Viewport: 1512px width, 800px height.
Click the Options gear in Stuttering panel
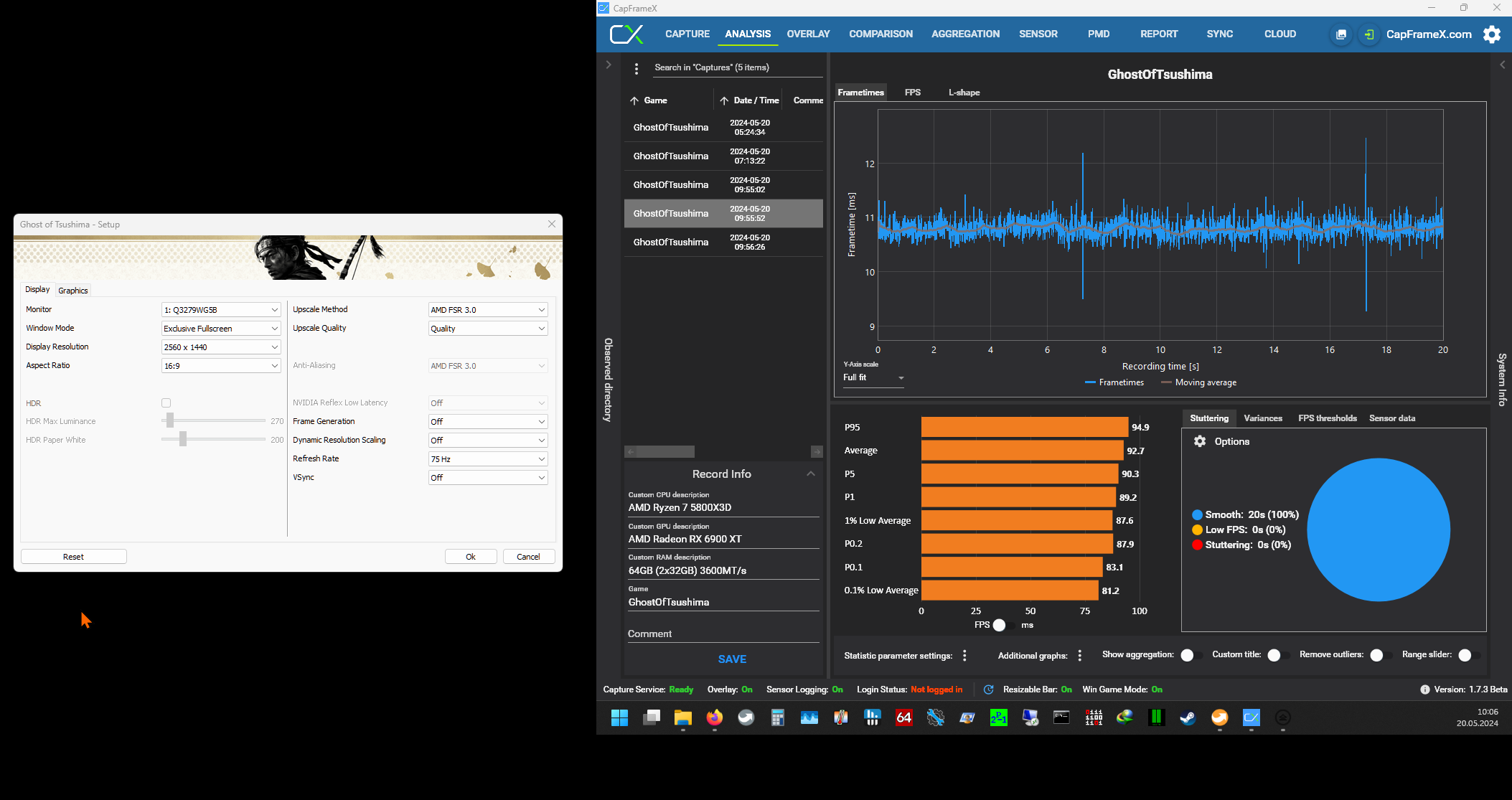coord(1200,441)
